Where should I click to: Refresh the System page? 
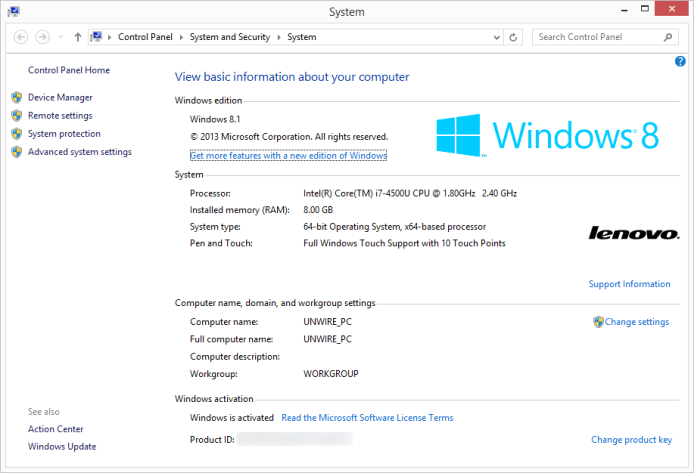point(514,37)
